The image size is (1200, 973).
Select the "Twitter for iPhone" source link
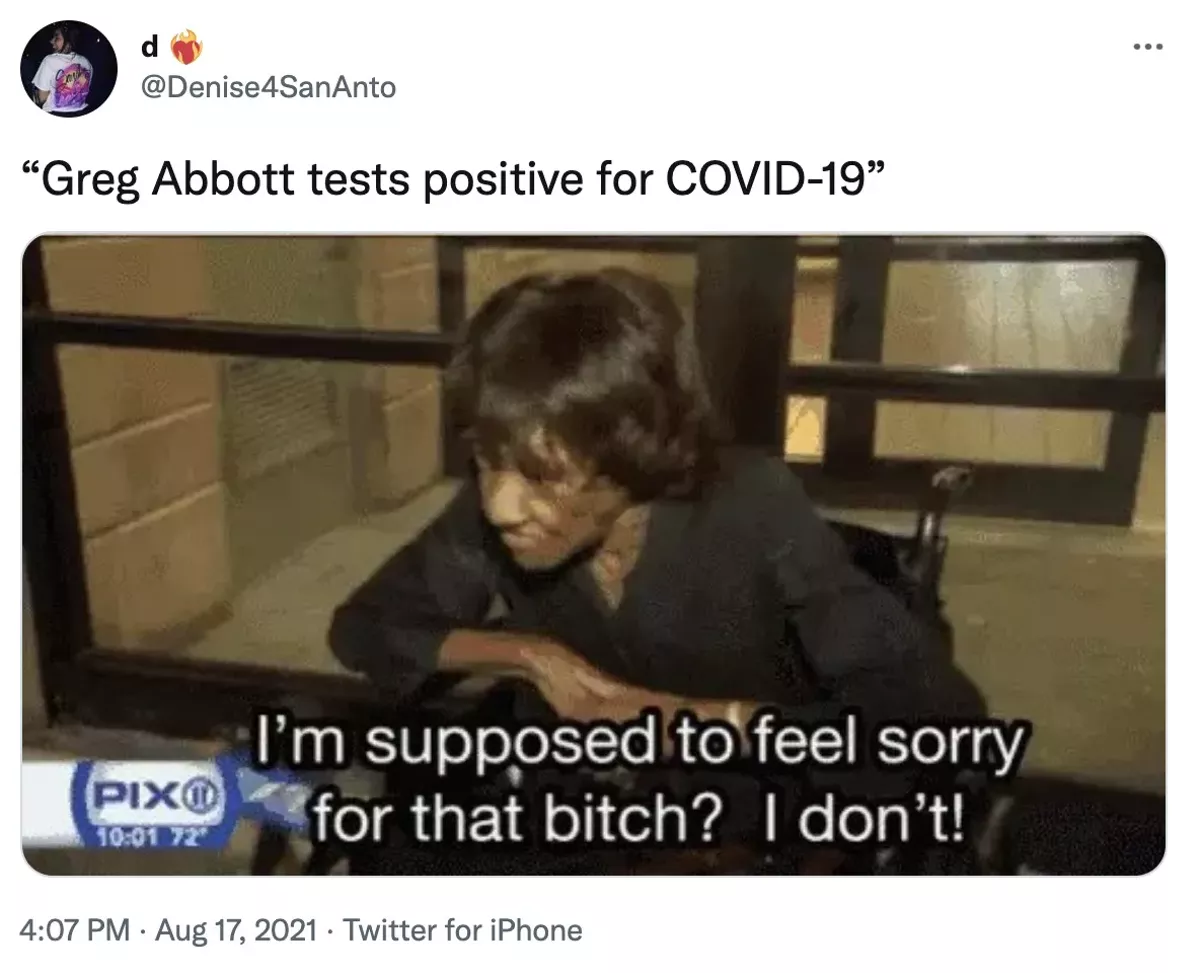click(x=463, y=931)
